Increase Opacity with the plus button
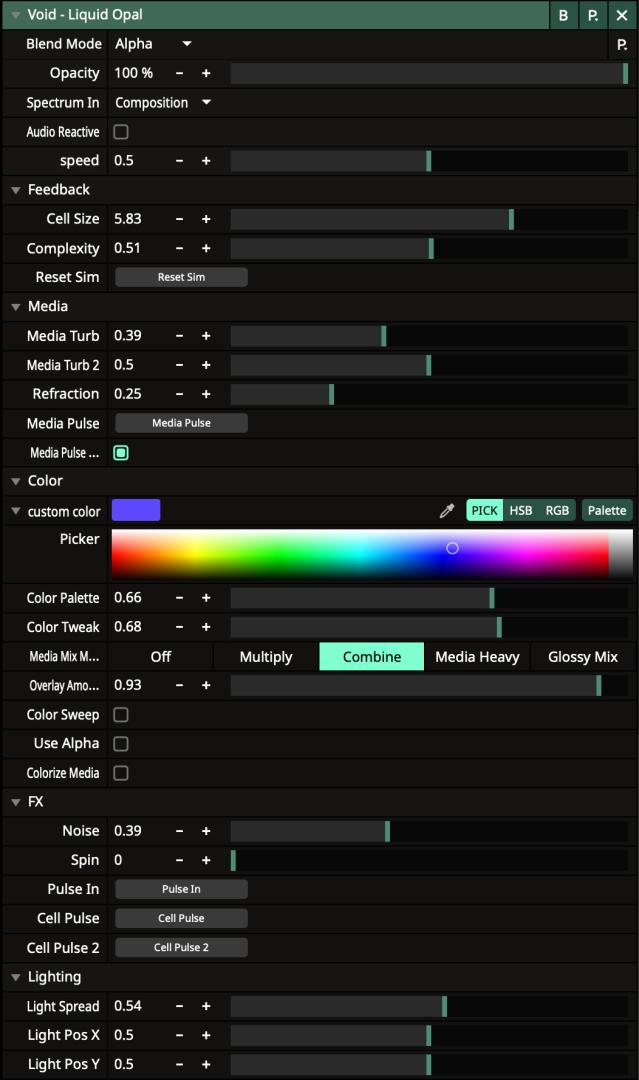The width and height of the screenshot is (639, 1080). click(x=206, y=73)
